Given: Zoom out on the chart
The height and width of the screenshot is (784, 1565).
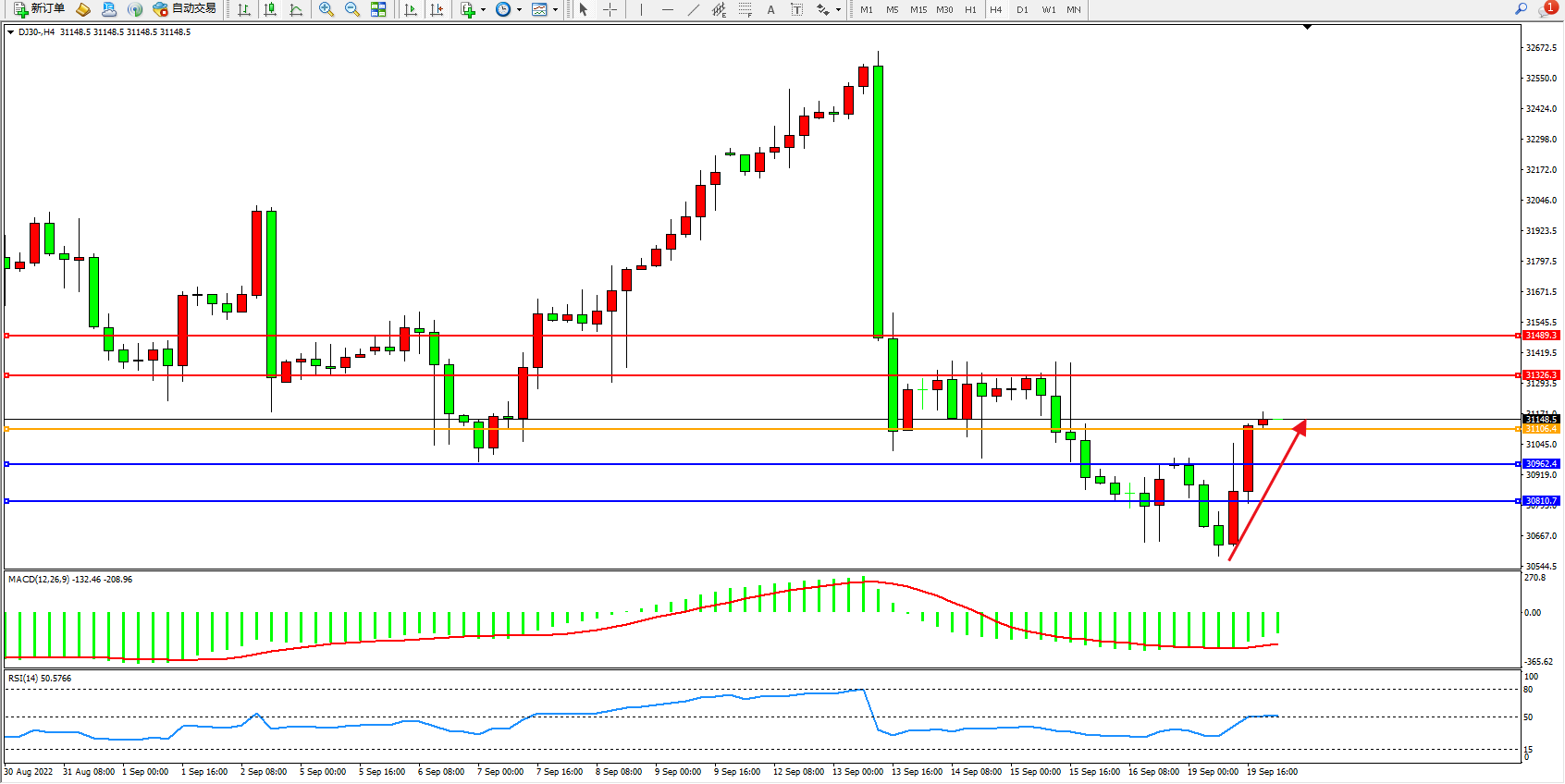Looking at the screenshot, I should tap(352, 9).
